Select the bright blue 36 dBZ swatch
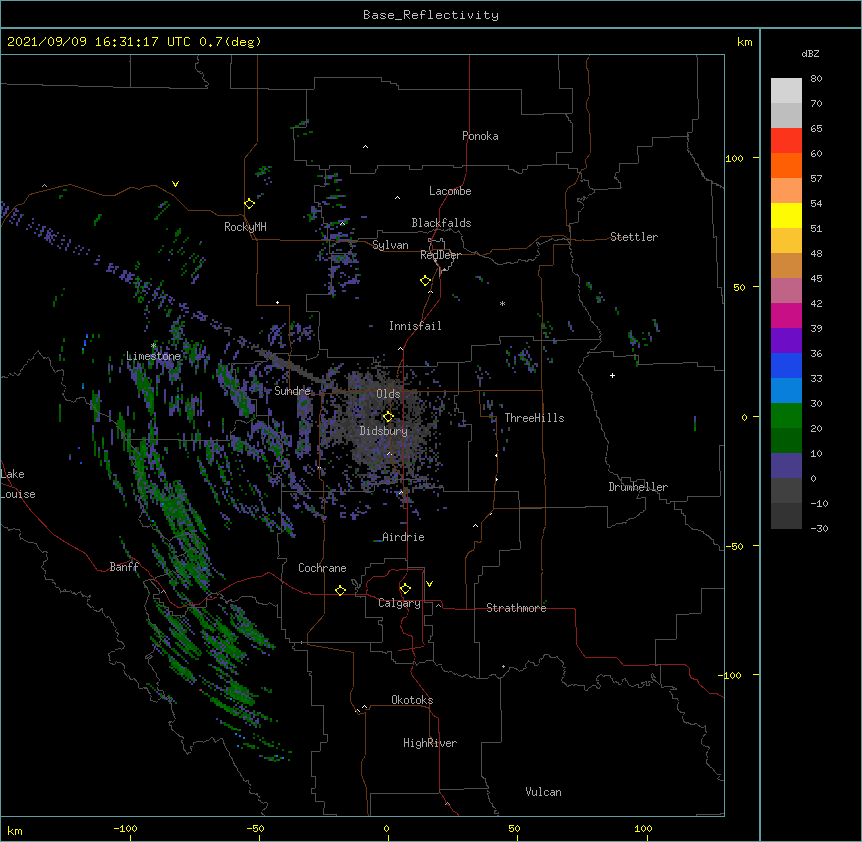This screenshot has height=842, width=862. click(786, 365)
